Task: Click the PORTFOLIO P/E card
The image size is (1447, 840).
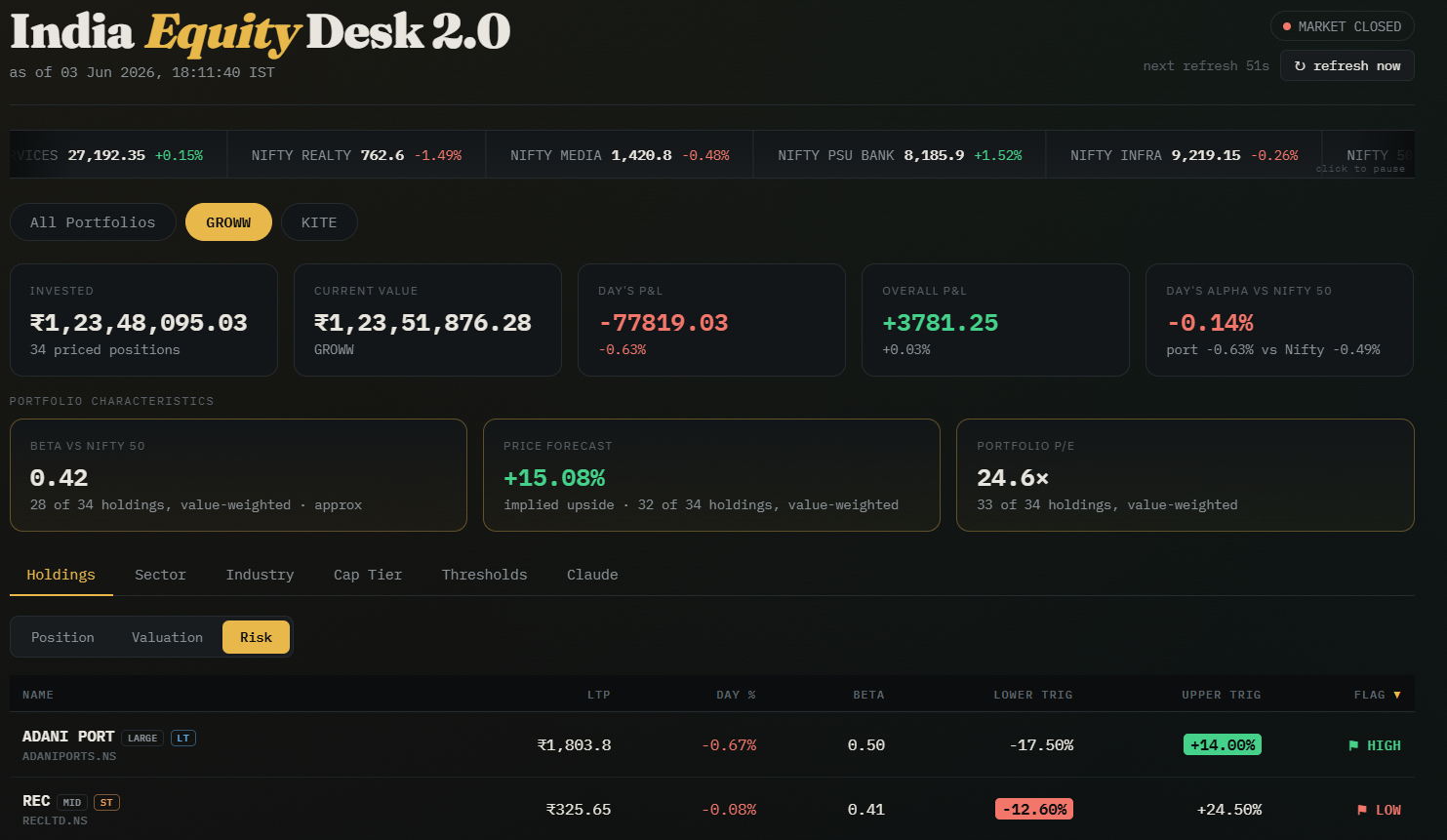Action: point(1186,475)
